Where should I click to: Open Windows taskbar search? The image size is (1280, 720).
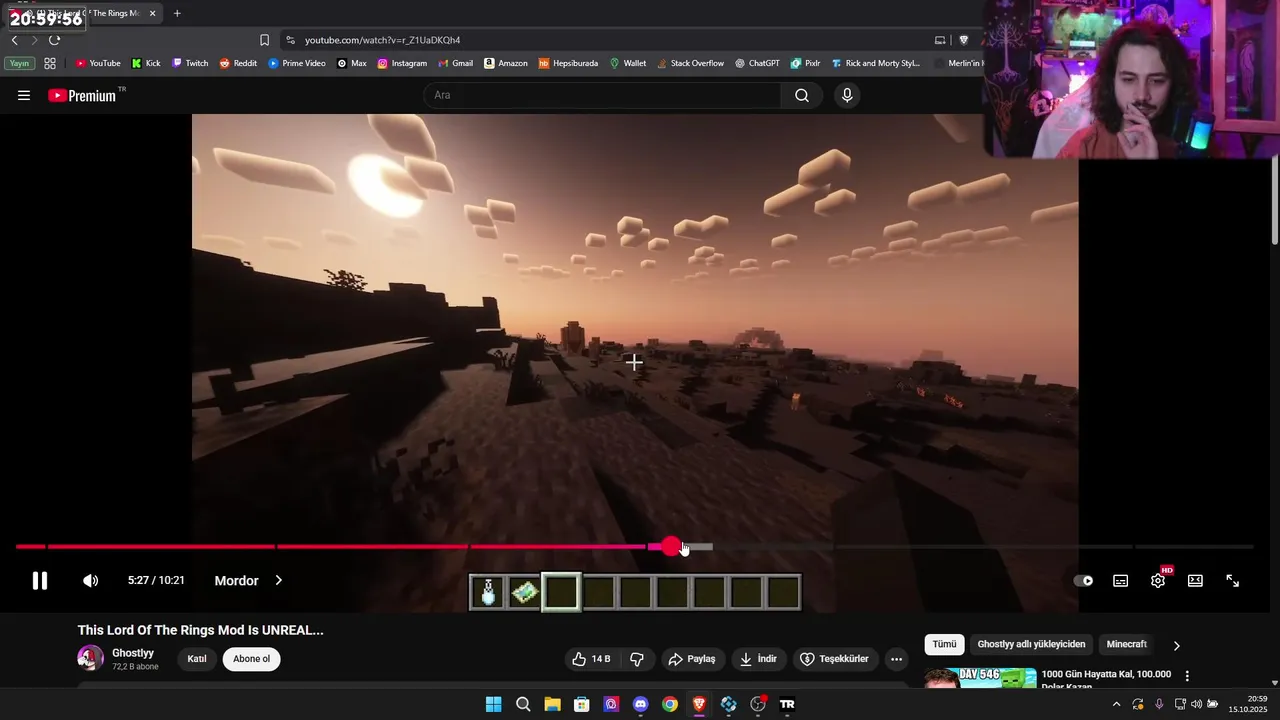tap(523, 704)
